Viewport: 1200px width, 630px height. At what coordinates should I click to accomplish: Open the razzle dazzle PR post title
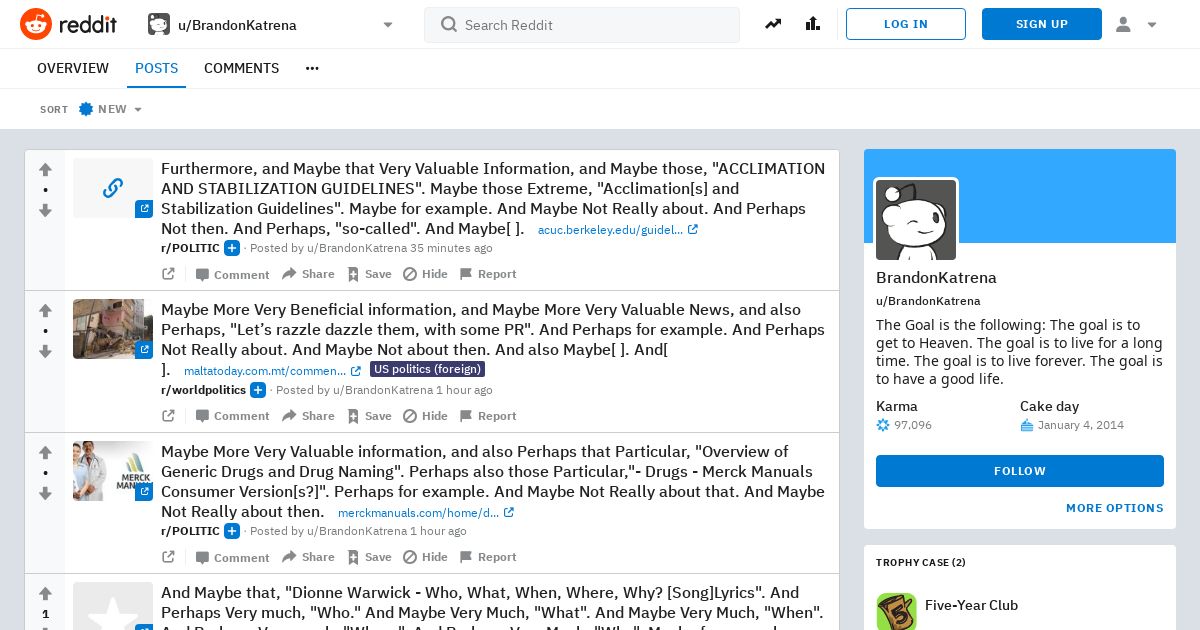tap(493, 339)
